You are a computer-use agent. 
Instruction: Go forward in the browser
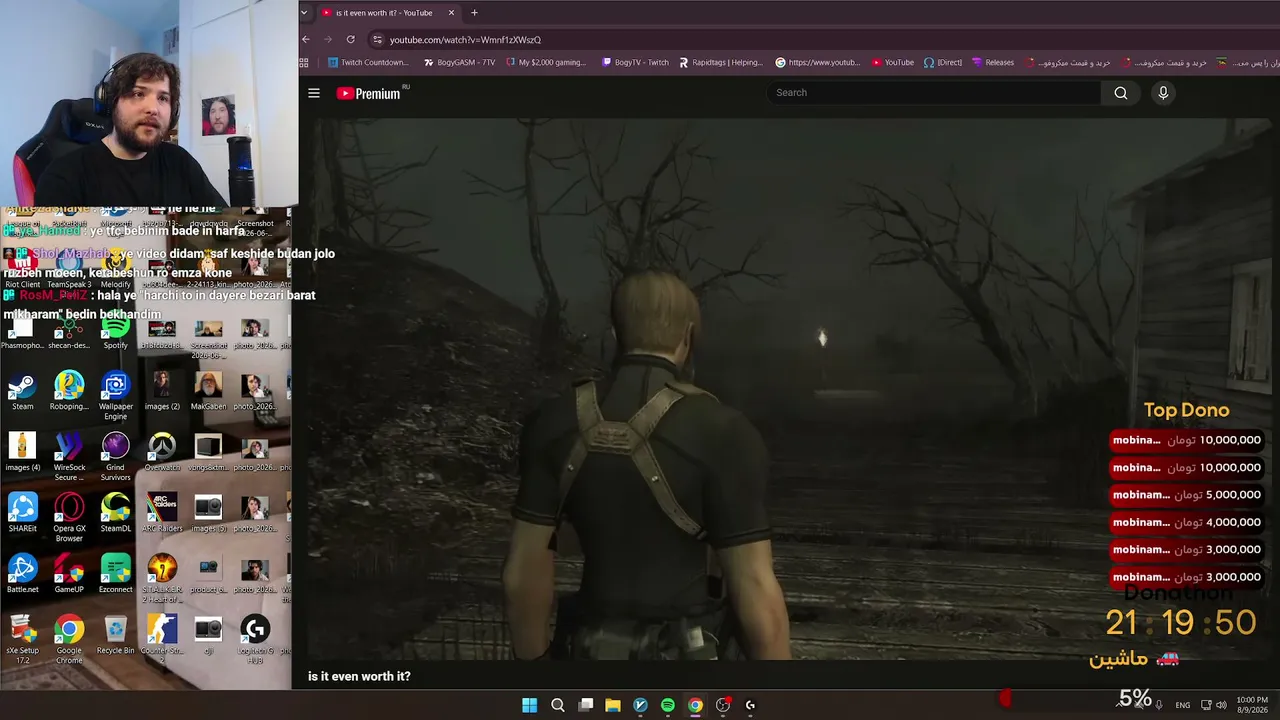pos(328,40)
